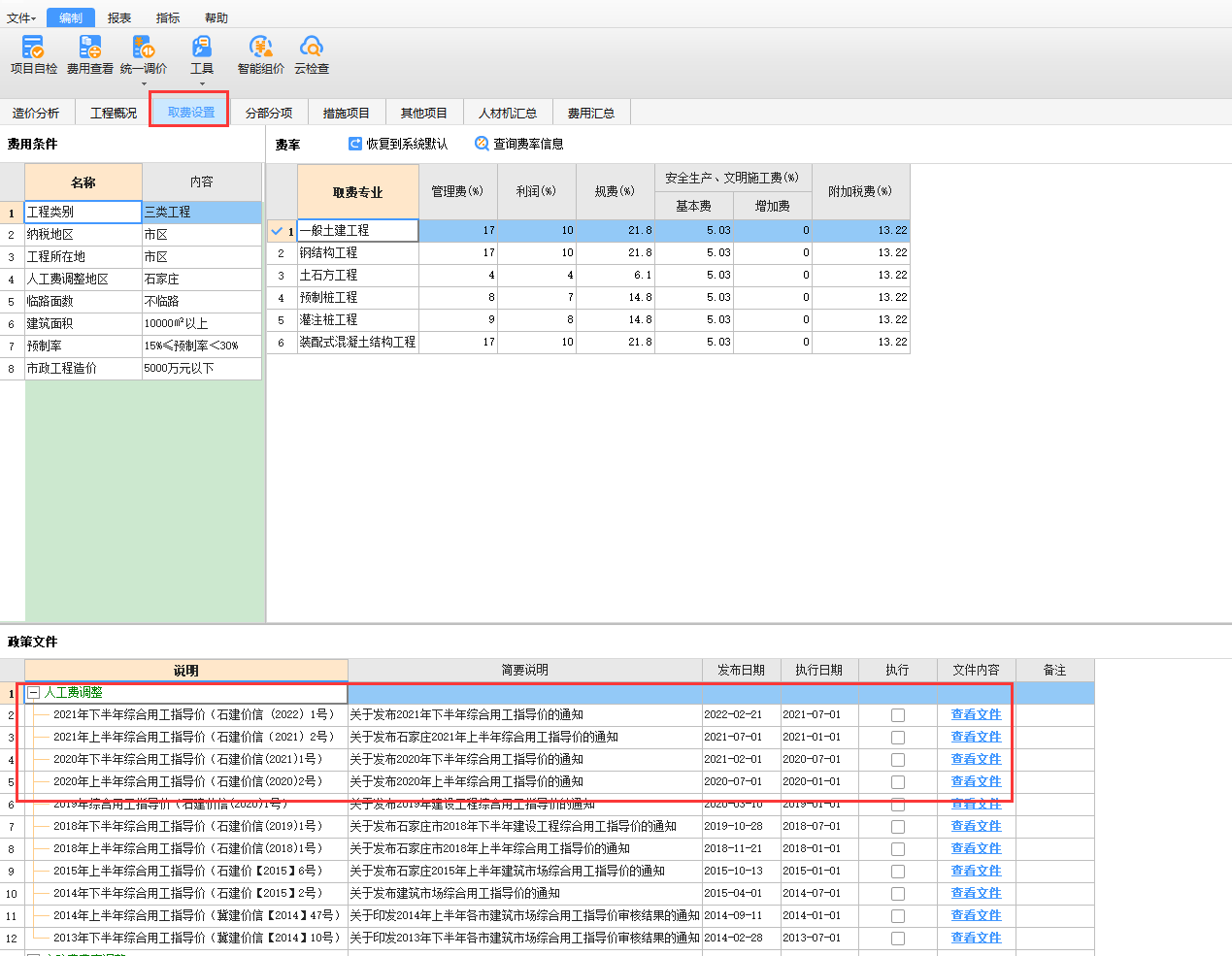Open the 报表 menu
The height and width of the screenshot is (956, 1232).
[x=119, y=18]
